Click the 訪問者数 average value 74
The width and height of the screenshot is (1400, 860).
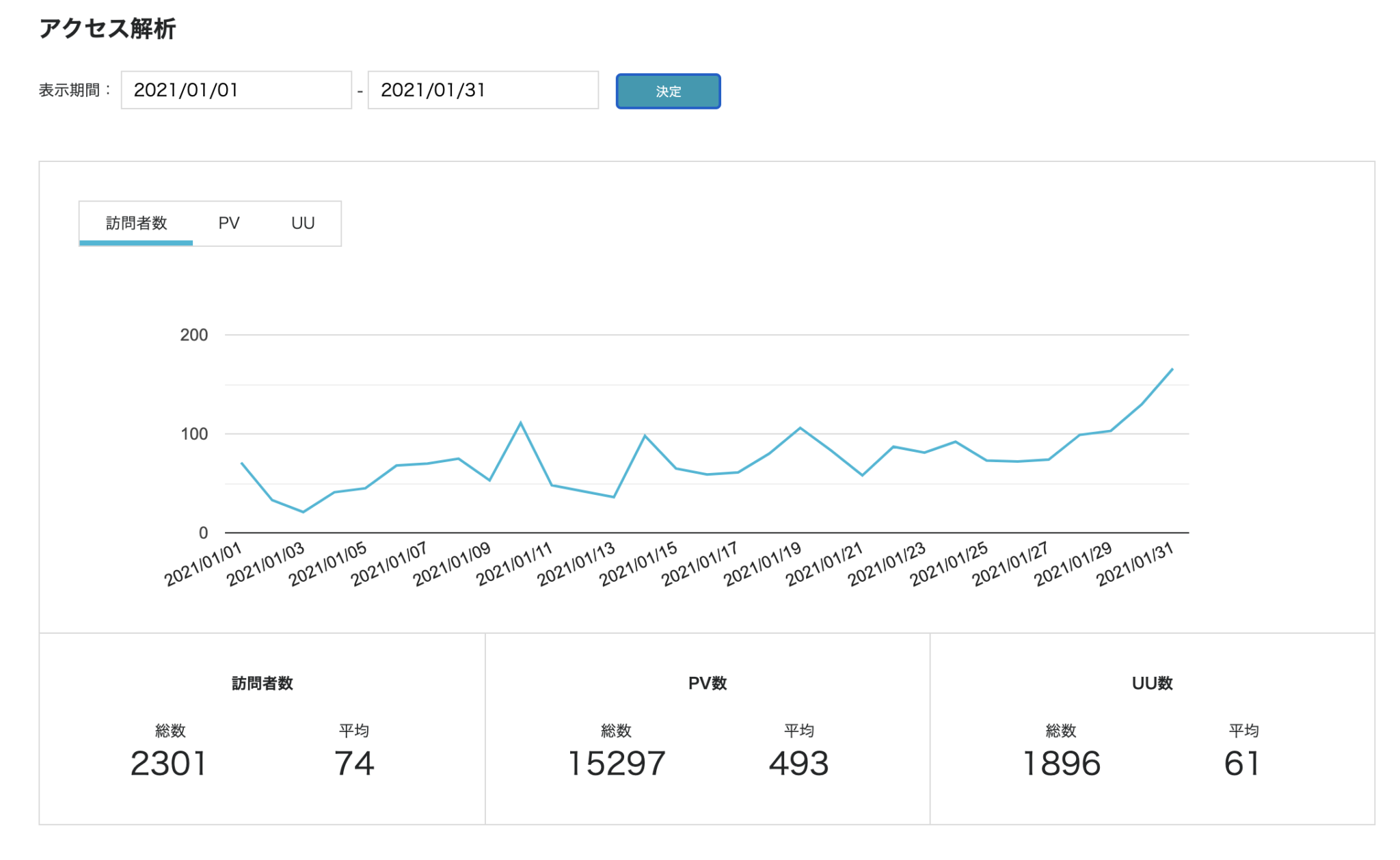click(354, 764)
